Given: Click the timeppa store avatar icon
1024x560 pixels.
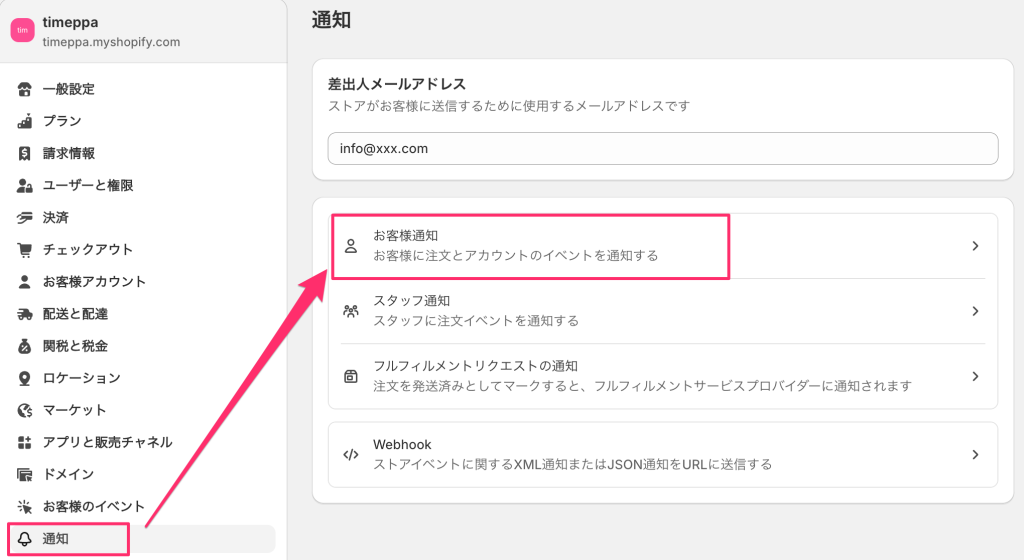Looking at the screenshot, I should pyautogui.click(x=22, y=30).
